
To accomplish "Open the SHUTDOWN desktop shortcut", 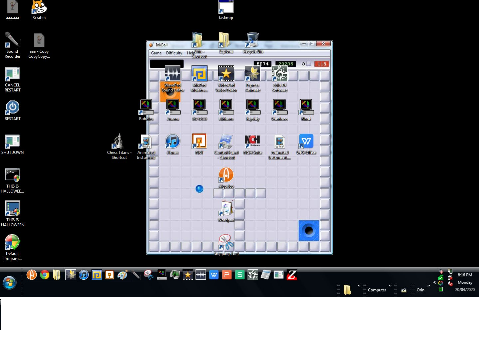I will coord(12,144).
